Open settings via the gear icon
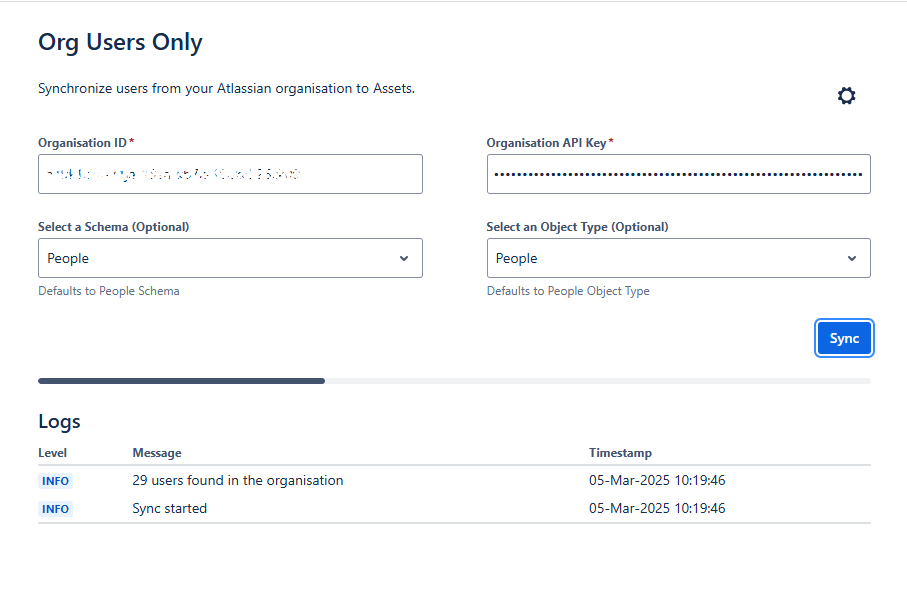 click(846, 95)
